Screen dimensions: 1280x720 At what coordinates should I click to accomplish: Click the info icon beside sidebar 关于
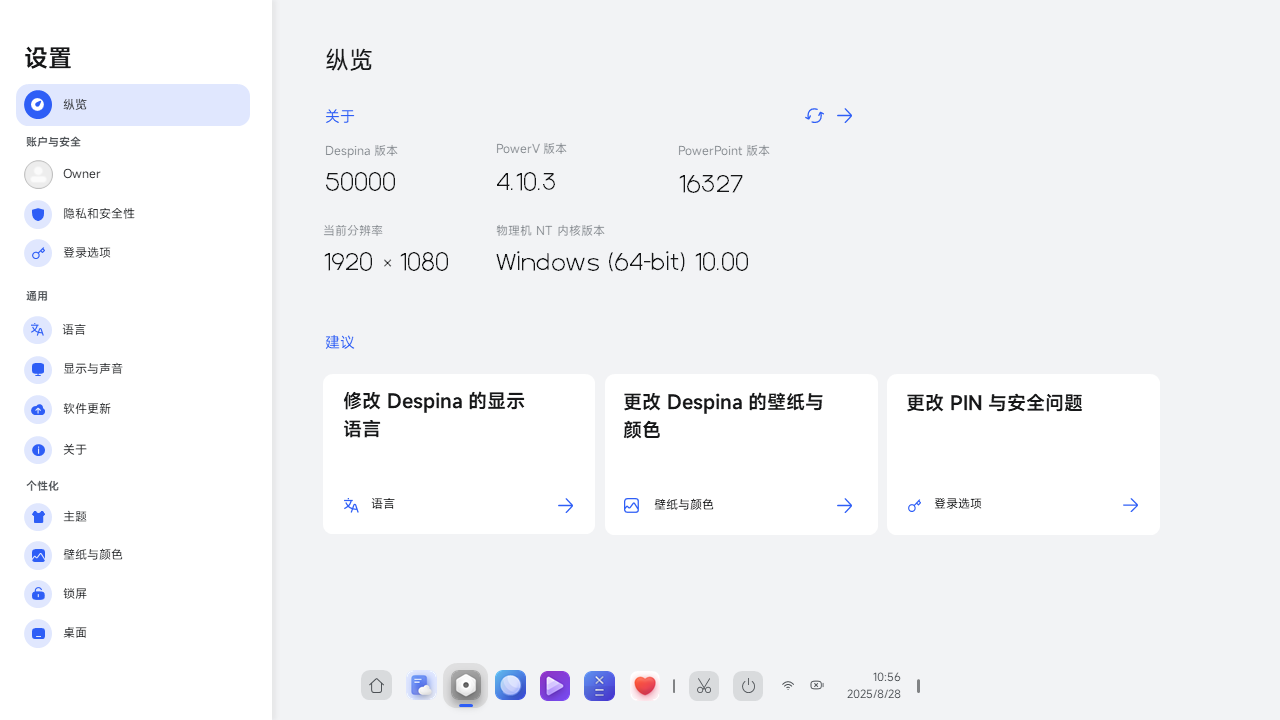(x=38, y=450)
